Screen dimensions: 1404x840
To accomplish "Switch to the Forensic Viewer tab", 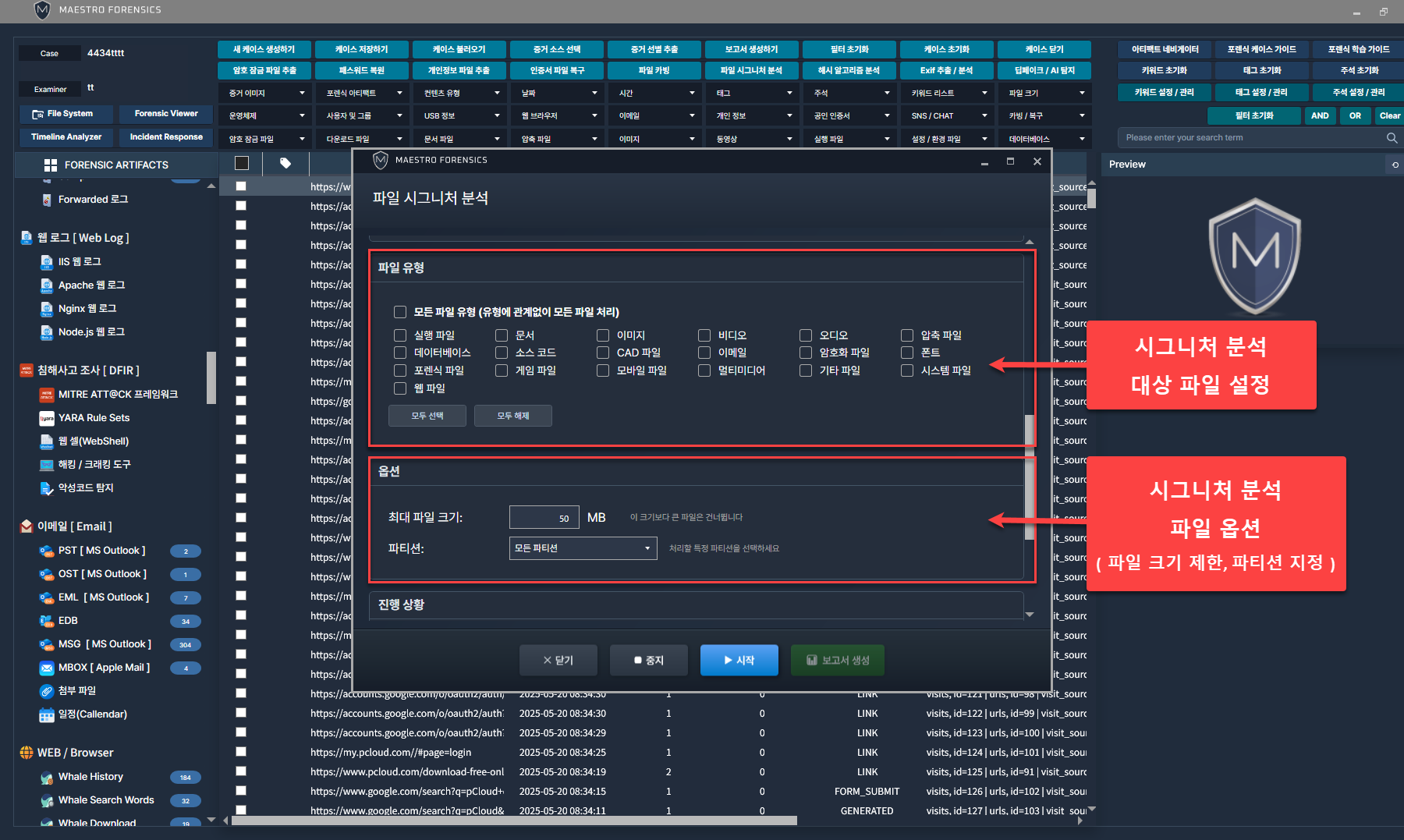I will tap(166, 114).
